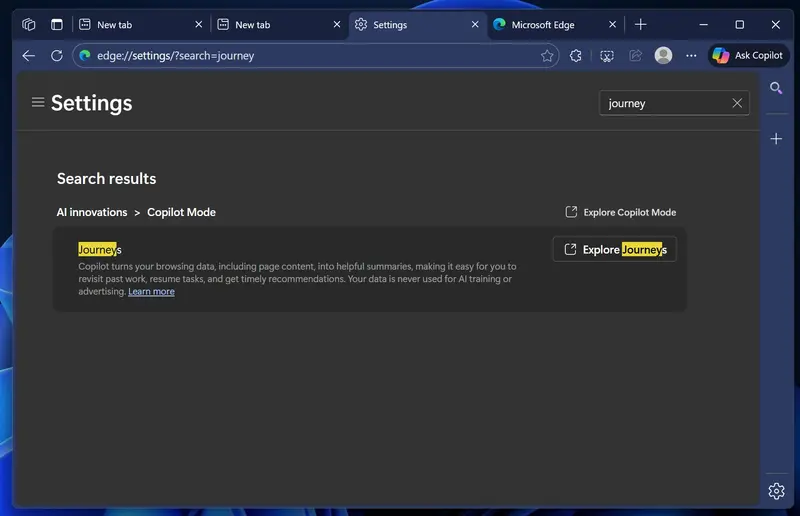This screenshot has height=516, width=800.
Task: Open the Settings hamburger menu
Action: pos(38,102)
